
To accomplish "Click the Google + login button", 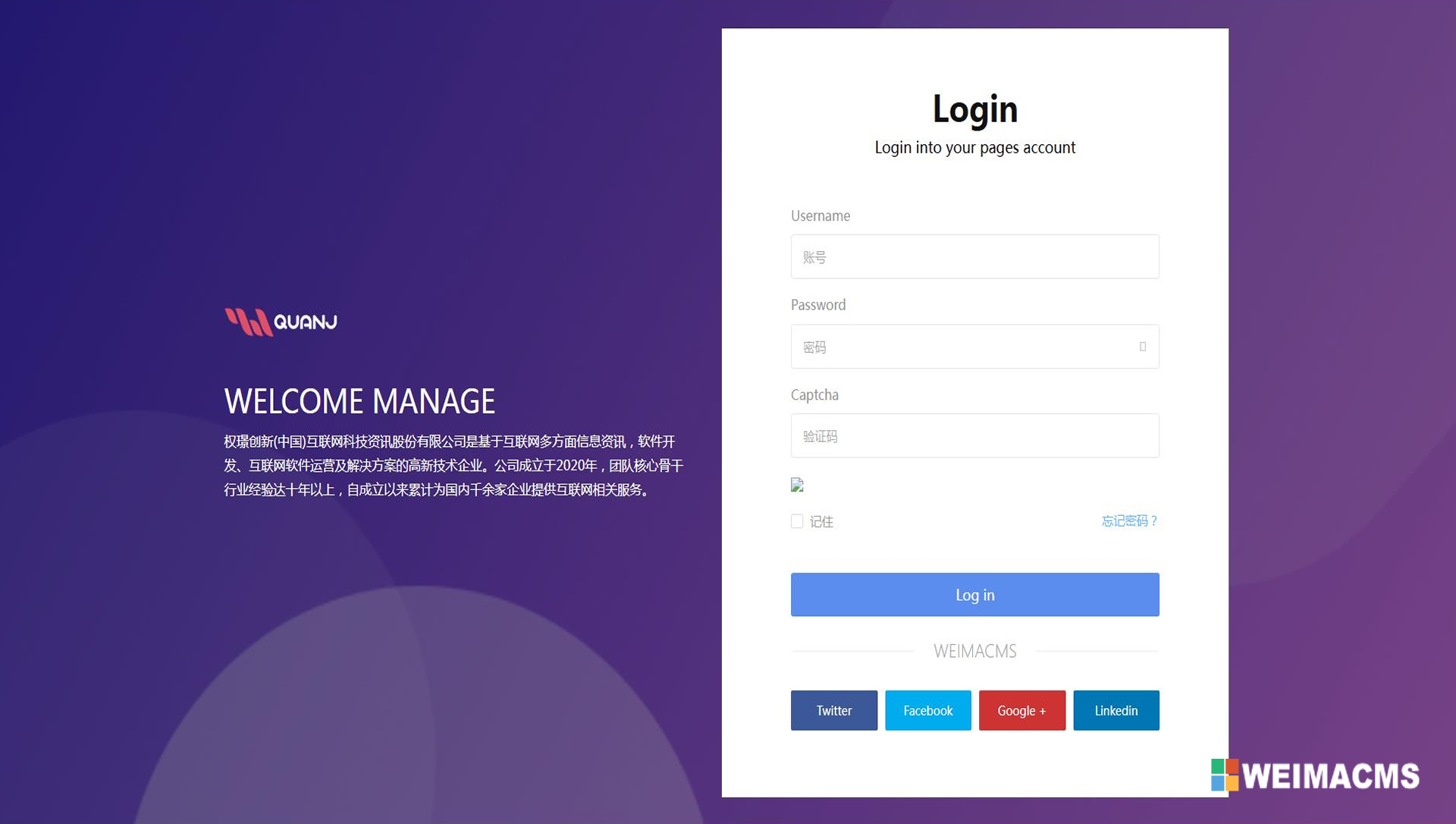I will click(1021, 710).
